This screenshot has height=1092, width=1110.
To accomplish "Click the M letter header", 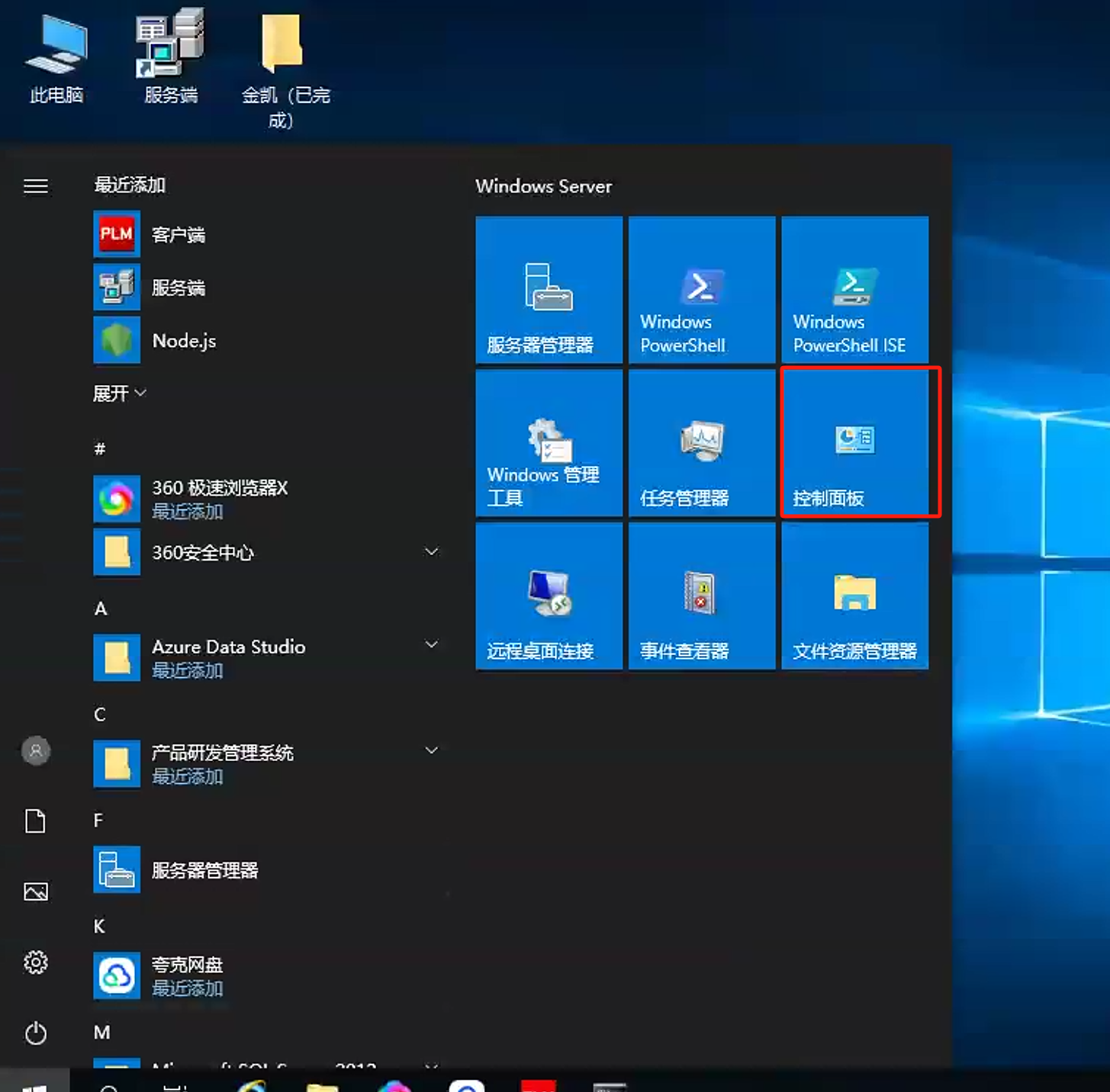I will tap(101, 1033).
